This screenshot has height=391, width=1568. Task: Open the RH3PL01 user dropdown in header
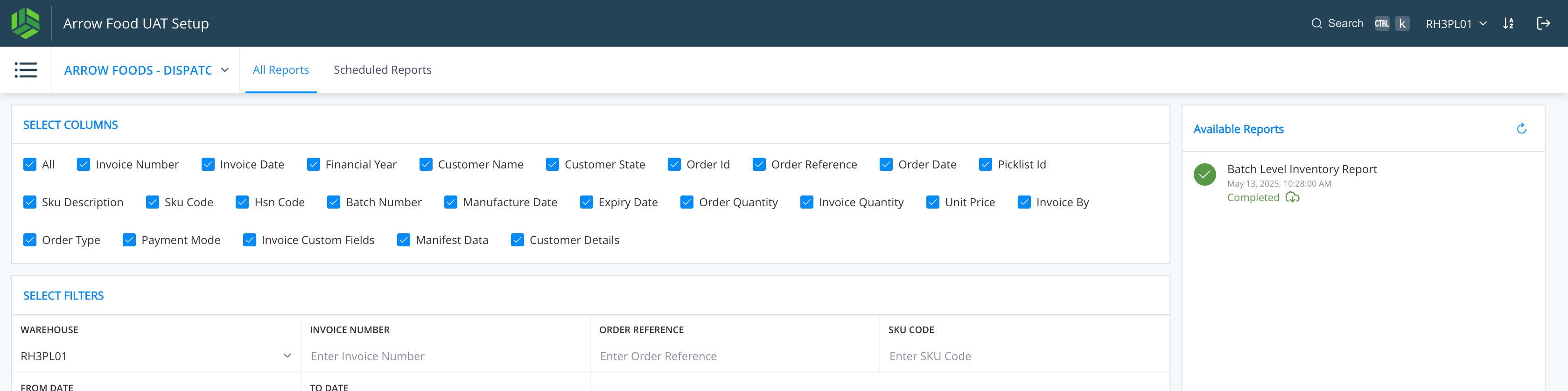click(1456, 24)
